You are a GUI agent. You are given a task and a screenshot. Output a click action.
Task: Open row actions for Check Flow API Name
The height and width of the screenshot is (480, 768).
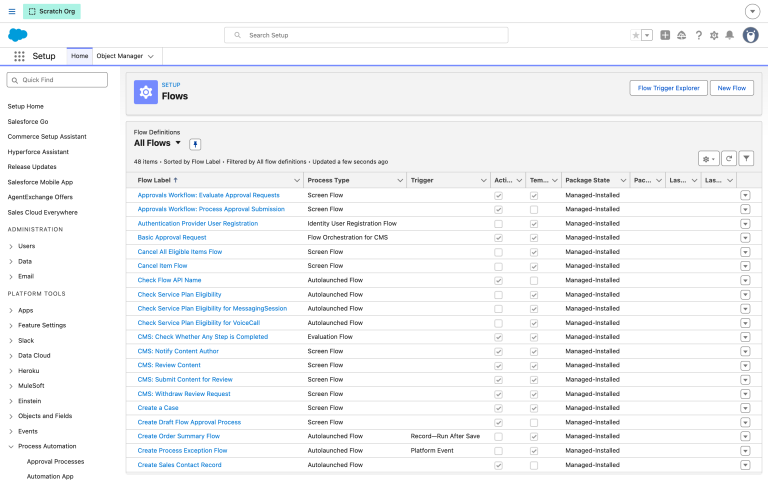[x=745, y=280]
